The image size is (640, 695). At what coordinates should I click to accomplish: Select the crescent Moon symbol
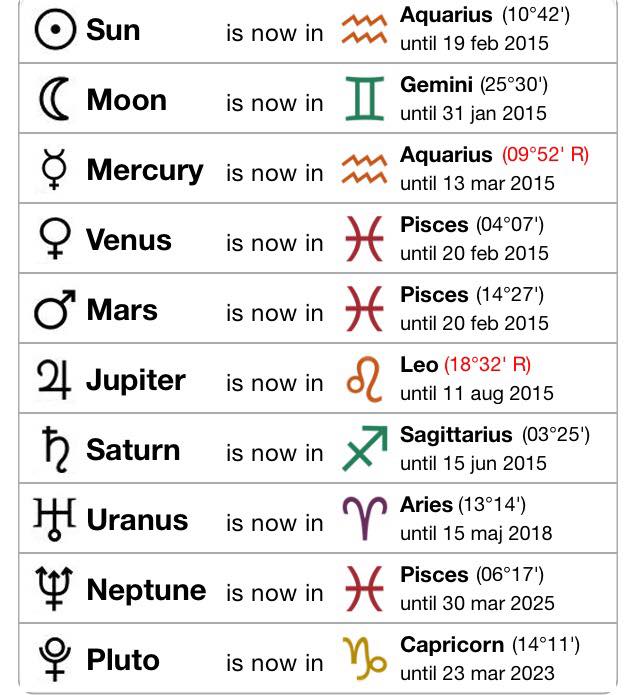tap(55, 99)
